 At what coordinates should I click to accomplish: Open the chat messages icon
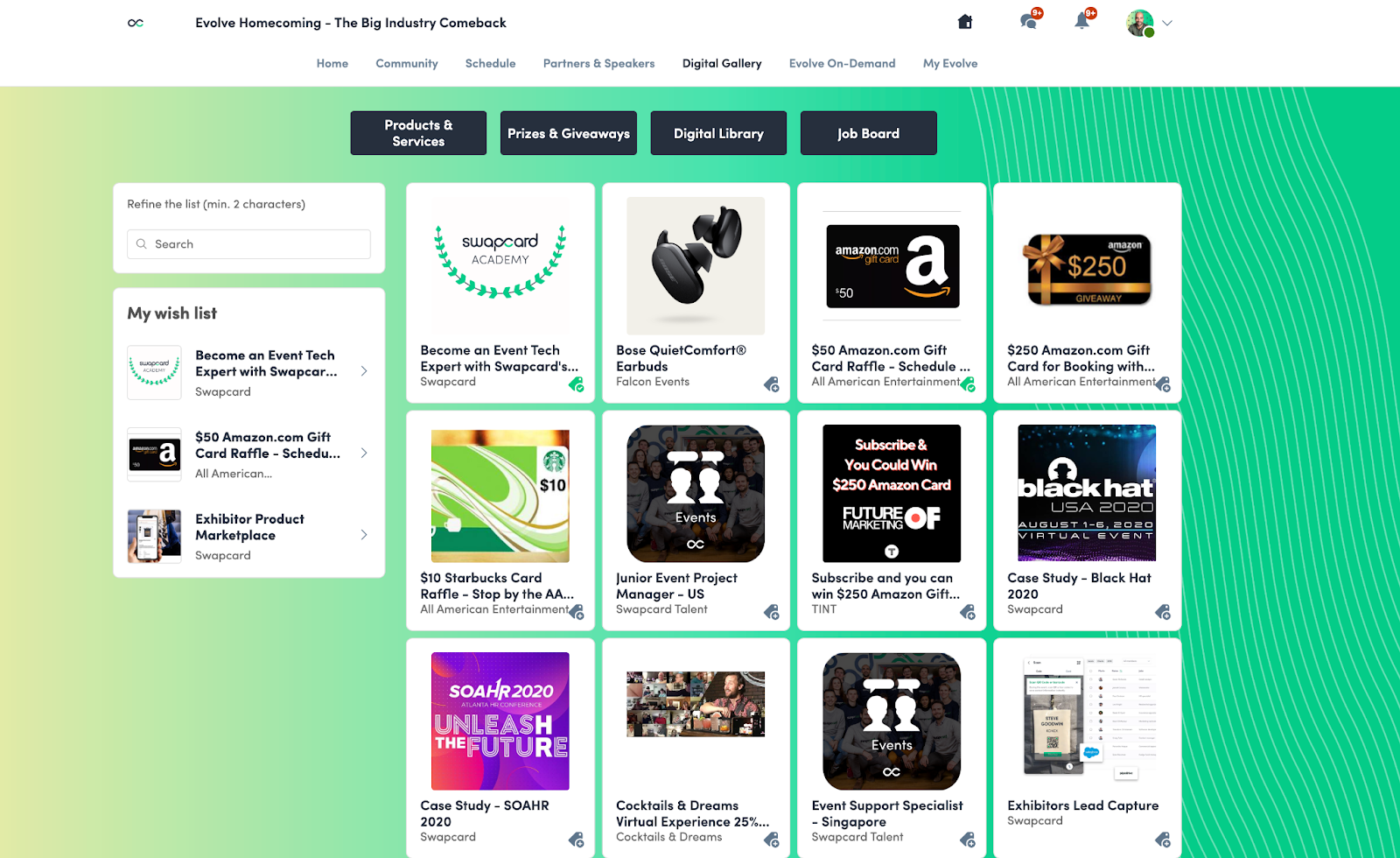click(1029, 22)
